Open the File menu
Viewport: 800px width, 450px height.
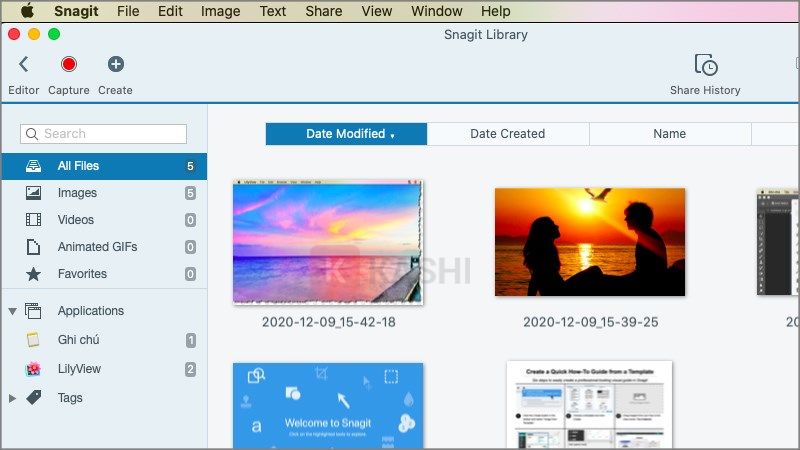click(x=128, y=11)
